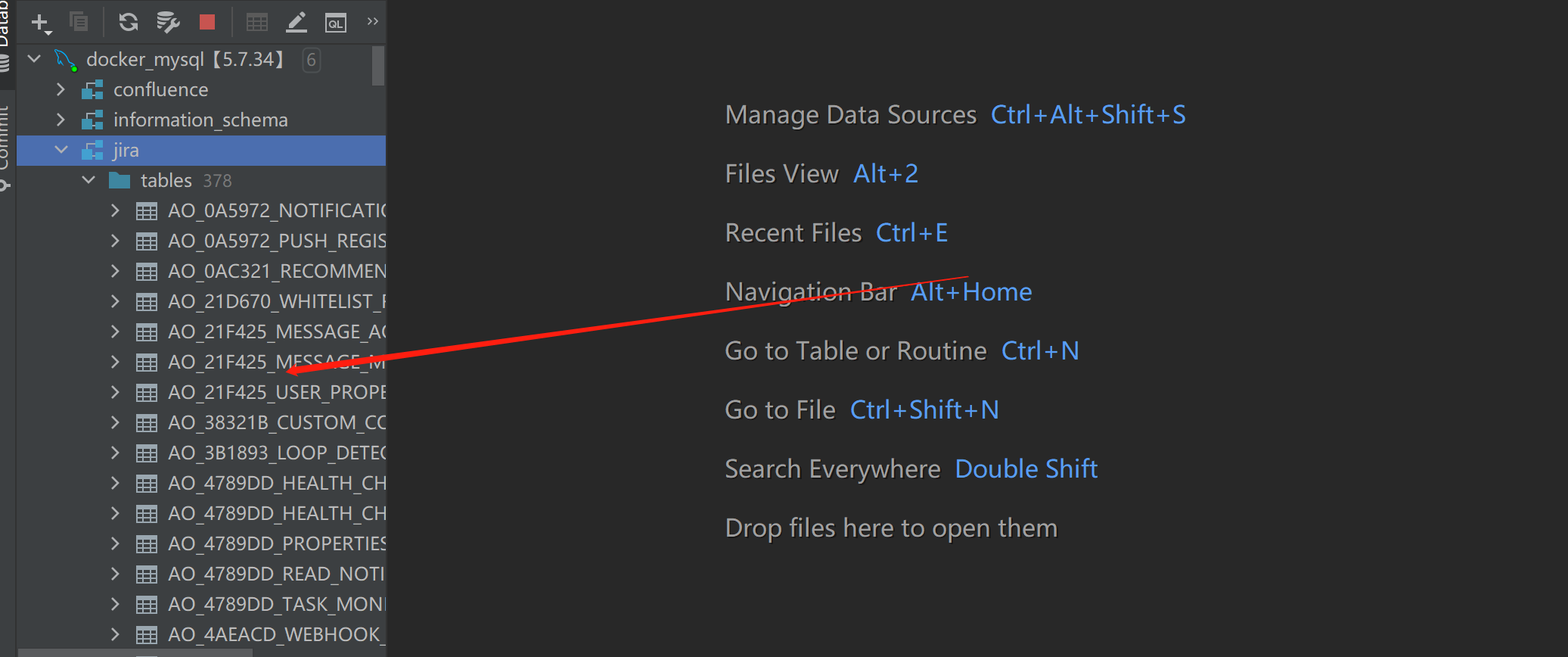Click the red Stop/Deactivate button
1568x657 pixels.
pos(207,22)
